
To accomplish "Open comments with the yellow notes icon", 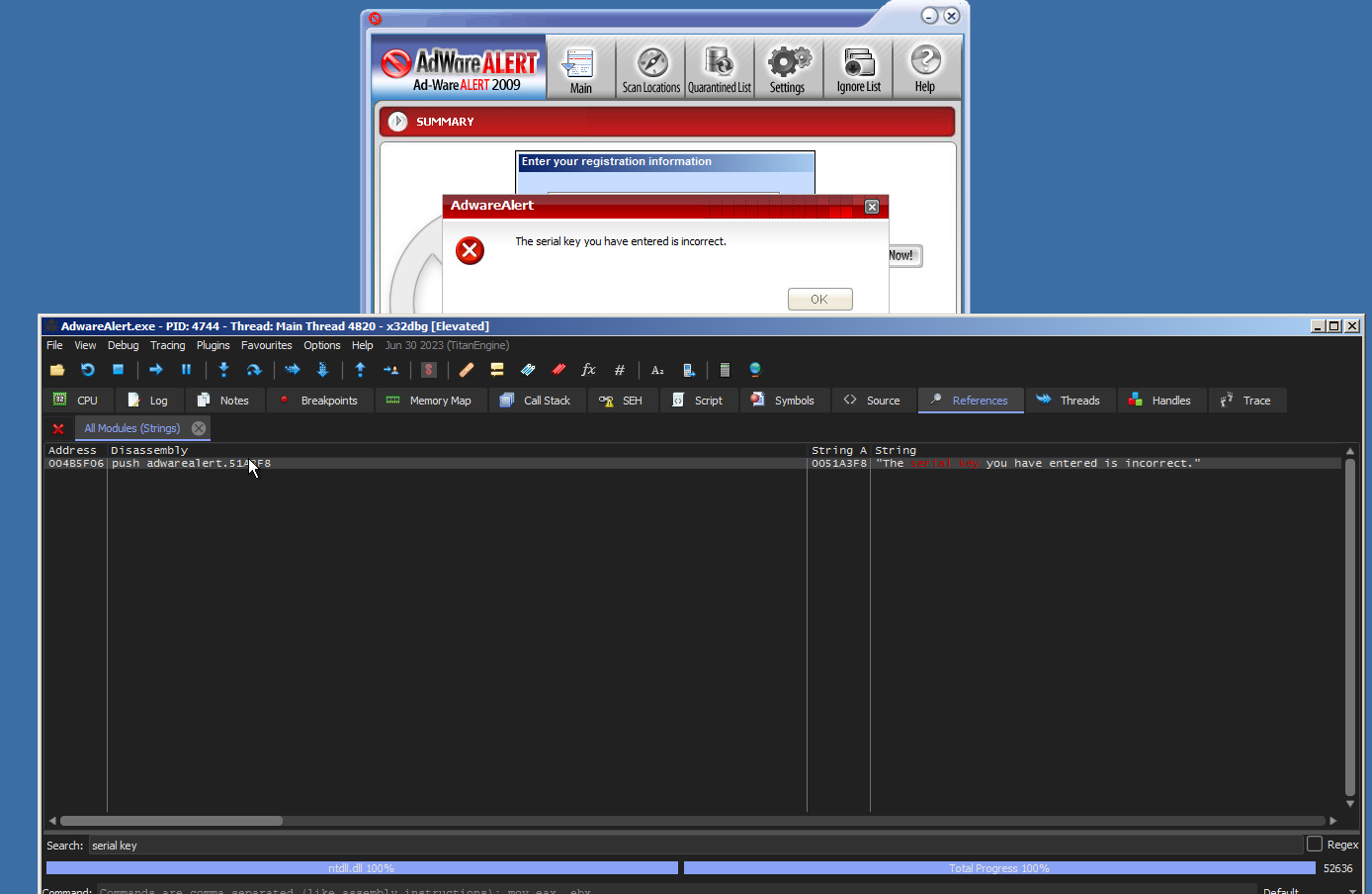I will [497, 370].
